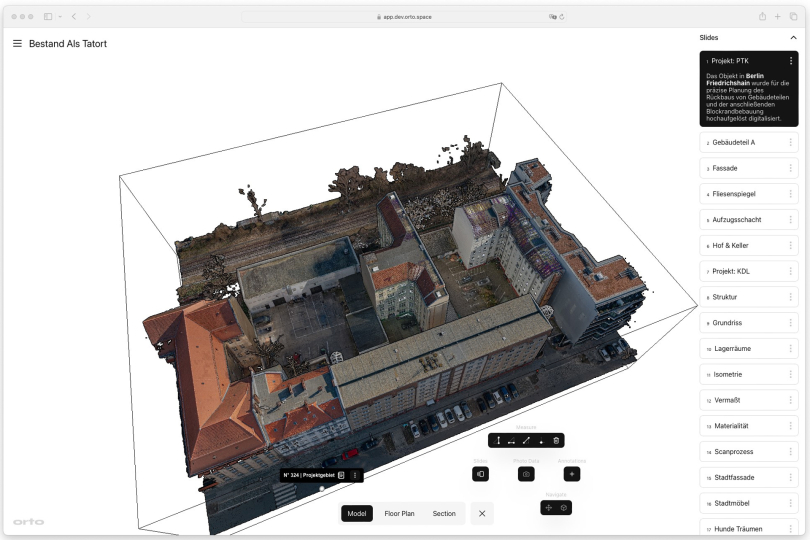Click the Navigate 3D cube icon
This screenshot has width=810, height=540.
point(564,508)
